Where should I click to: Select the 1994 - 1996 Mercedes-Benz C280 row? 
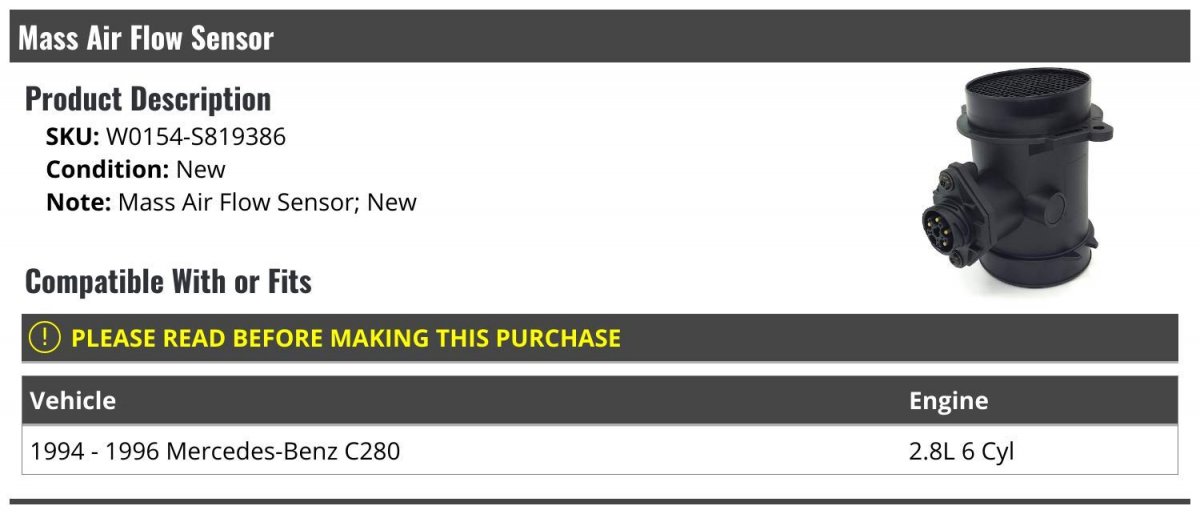[600, 451]
